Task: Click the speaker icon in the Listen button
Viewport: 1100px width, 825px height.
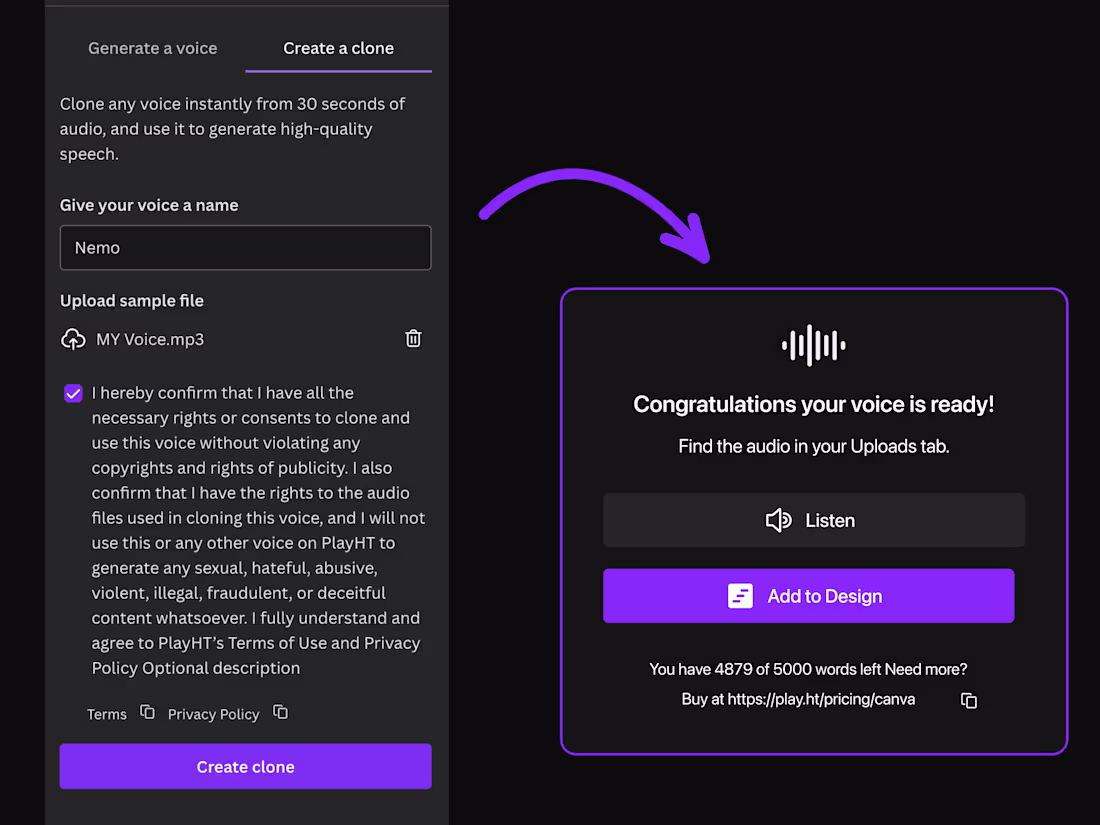Action: click(x=779, y=521)
